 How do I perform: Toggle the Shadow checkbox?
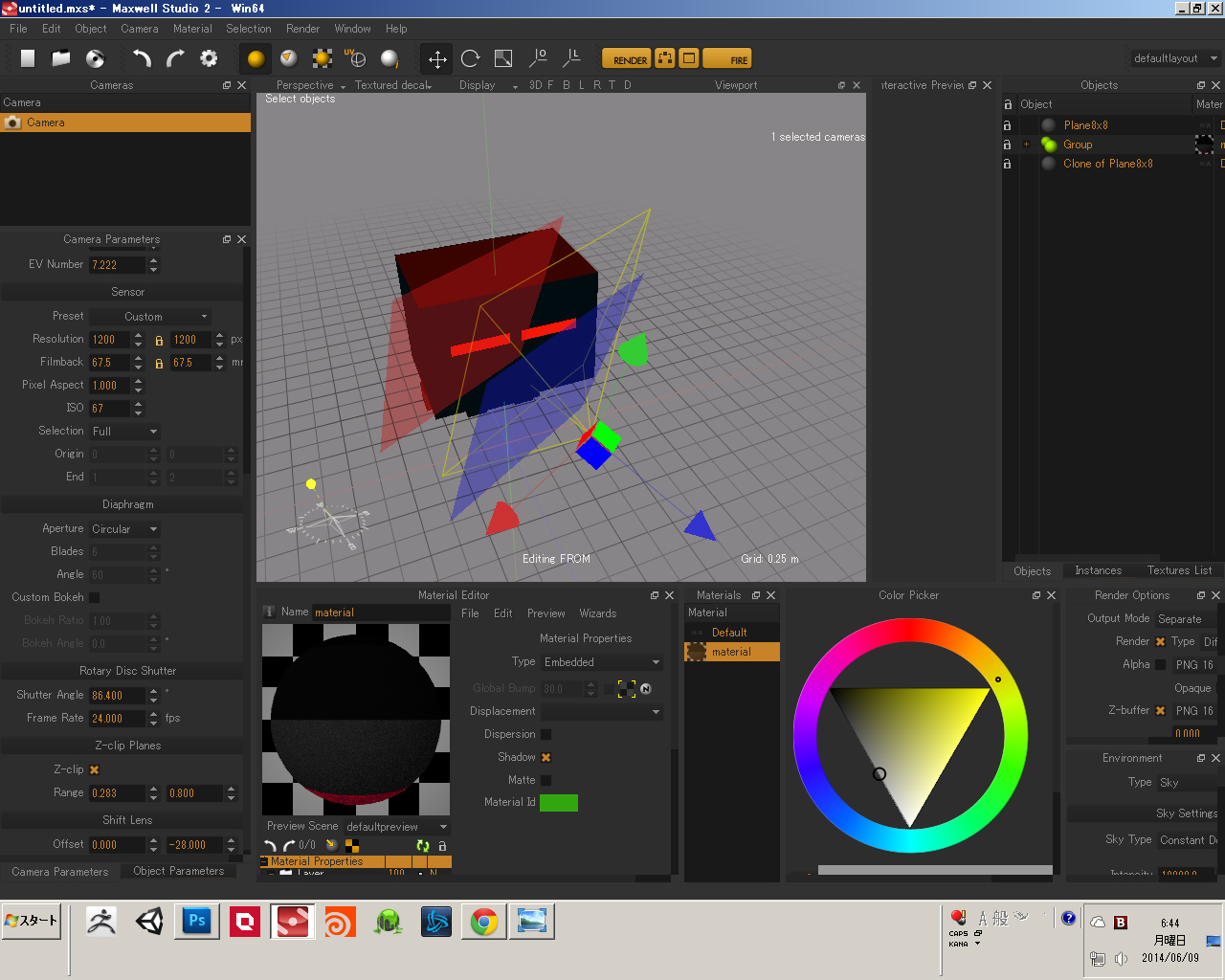pyautogui.click(x=546, y=757)
